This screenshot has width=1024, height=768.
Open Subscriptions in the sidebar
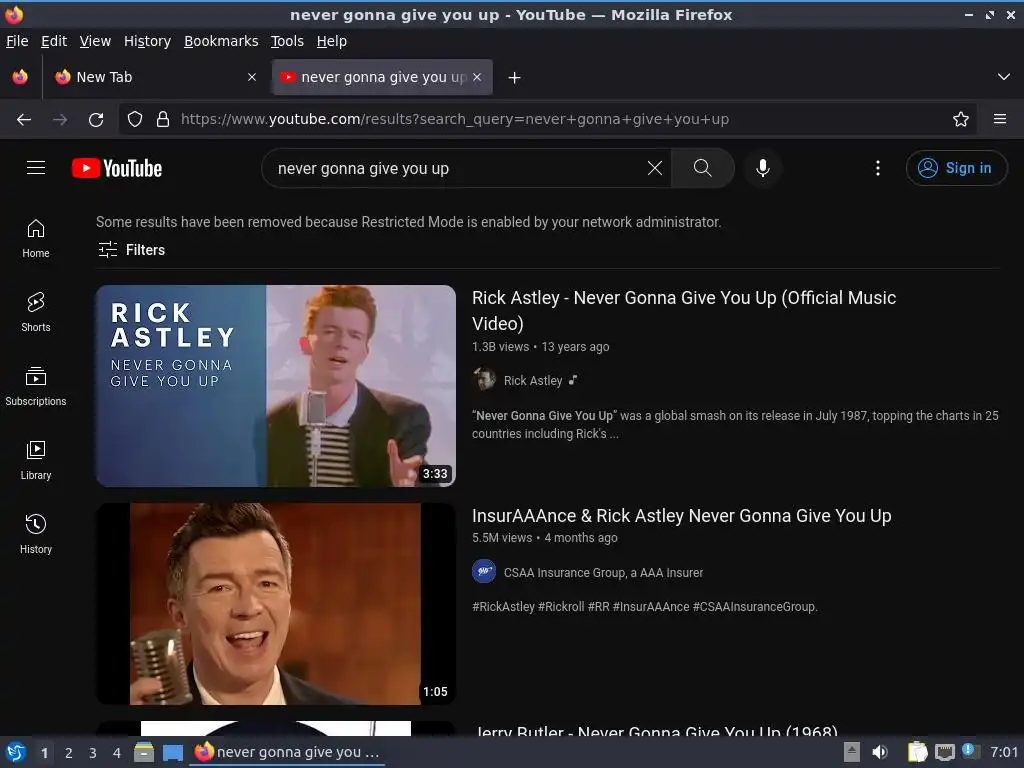pos(36,387)
